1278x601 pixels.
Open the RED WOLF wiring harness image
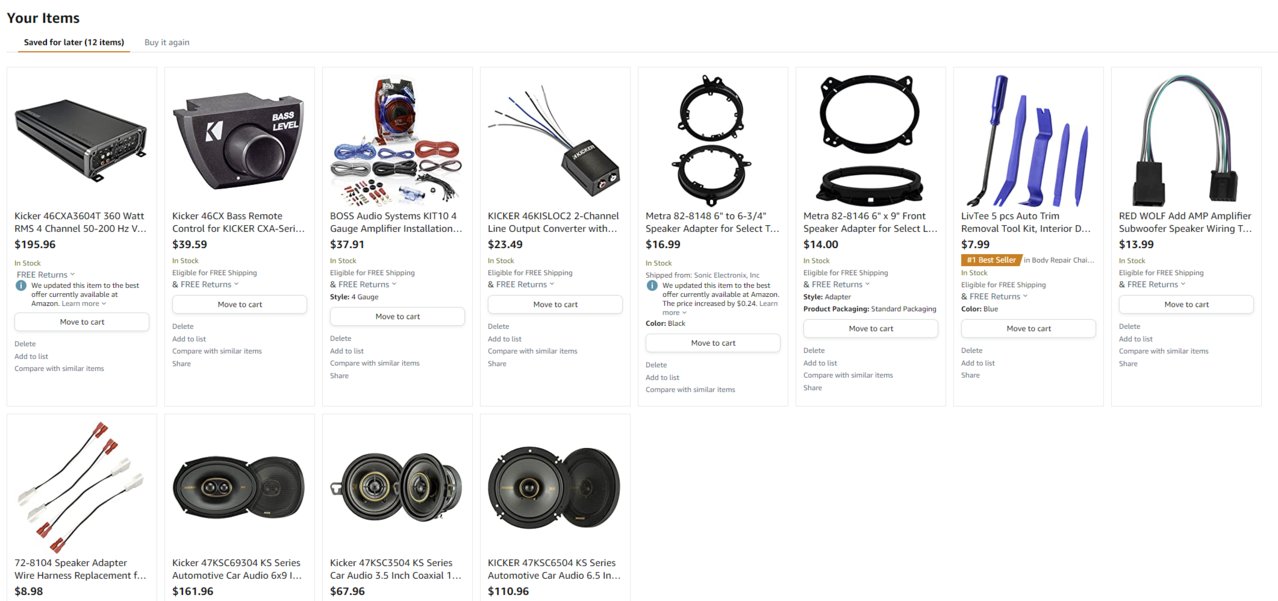point(1187,139)
